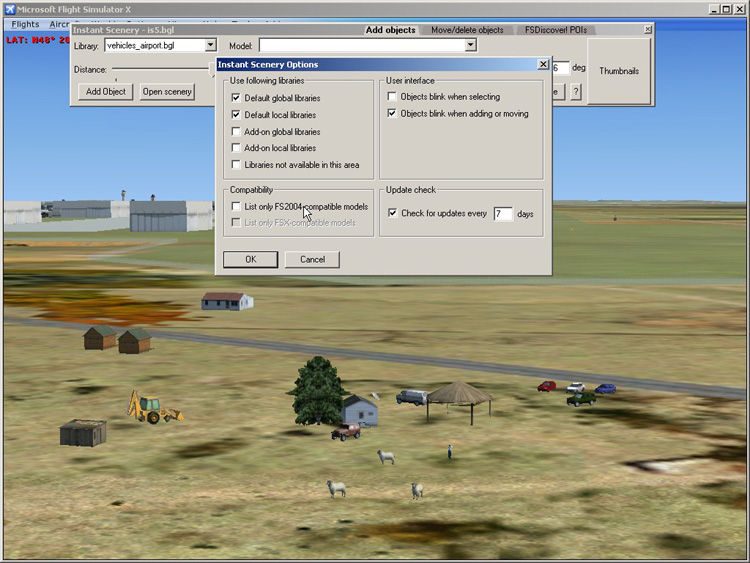Click the Add Object button
Image resolution: width=750 pixels, height=563 pixels.
pos(105,91)
